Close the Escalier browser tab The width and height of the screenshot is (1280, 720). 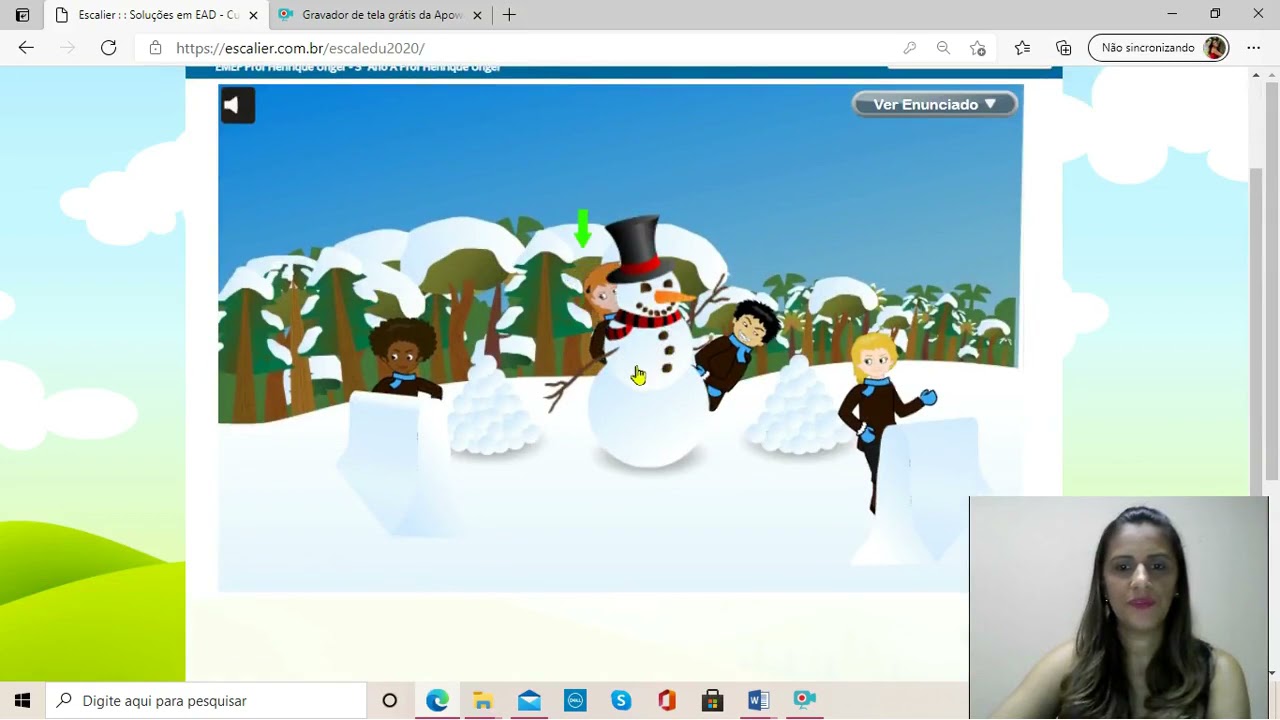point(253,15)
